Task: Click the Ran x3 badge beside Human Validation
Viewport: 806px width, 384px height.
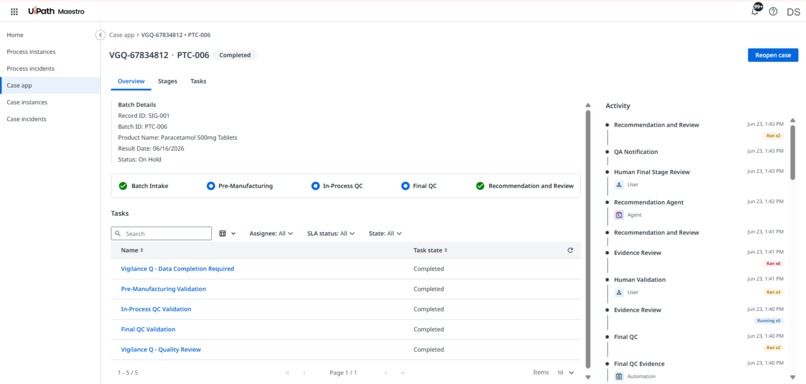Action: tap(773, 292)
